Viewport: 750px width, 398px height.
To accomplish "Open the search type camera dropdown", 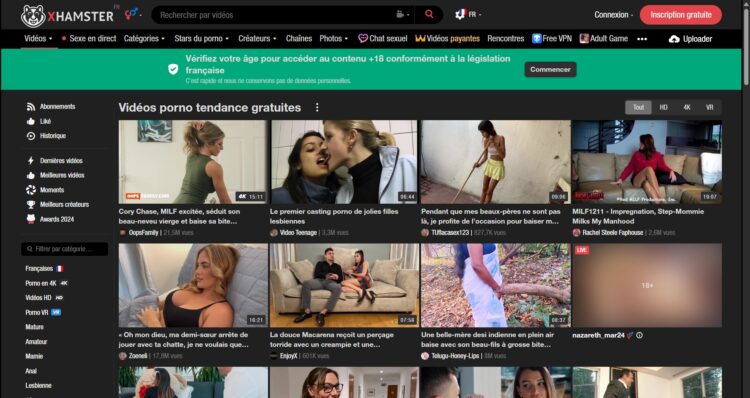I will [x=403, y=15].
